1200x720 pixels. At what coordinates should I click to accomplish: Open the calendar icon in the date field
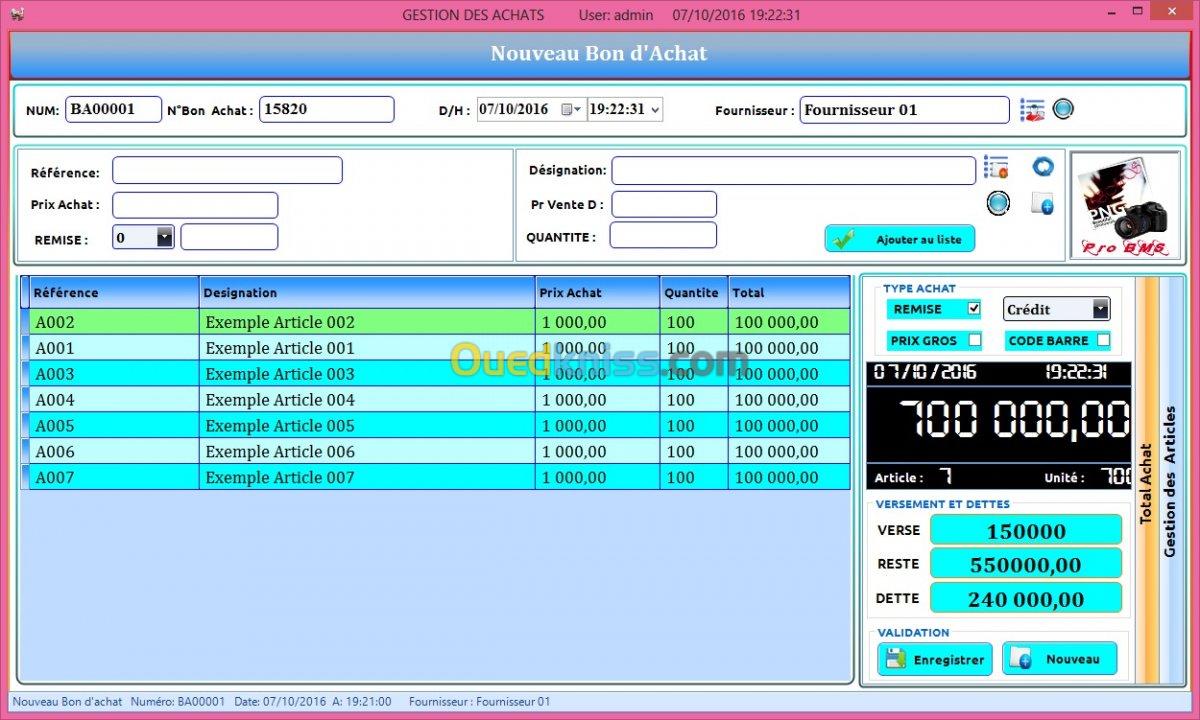569,110
